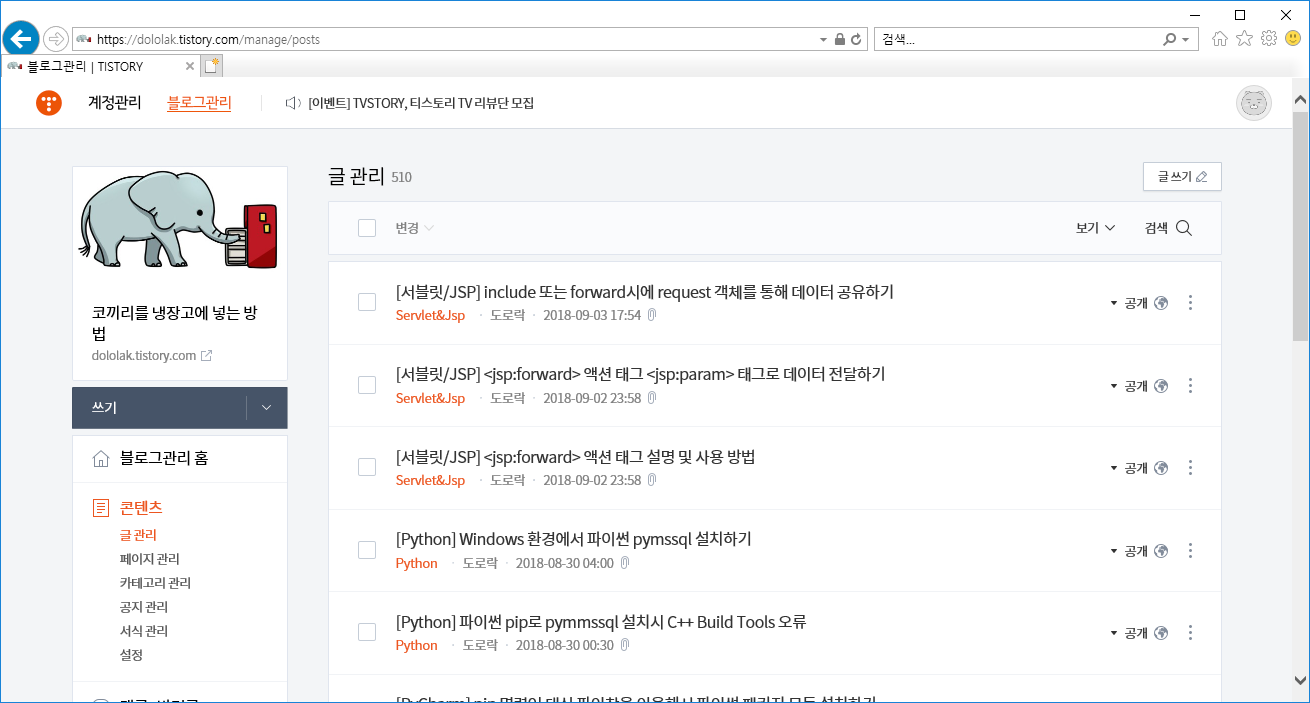Click the 콘텐츠 document icon

[101, 508]
